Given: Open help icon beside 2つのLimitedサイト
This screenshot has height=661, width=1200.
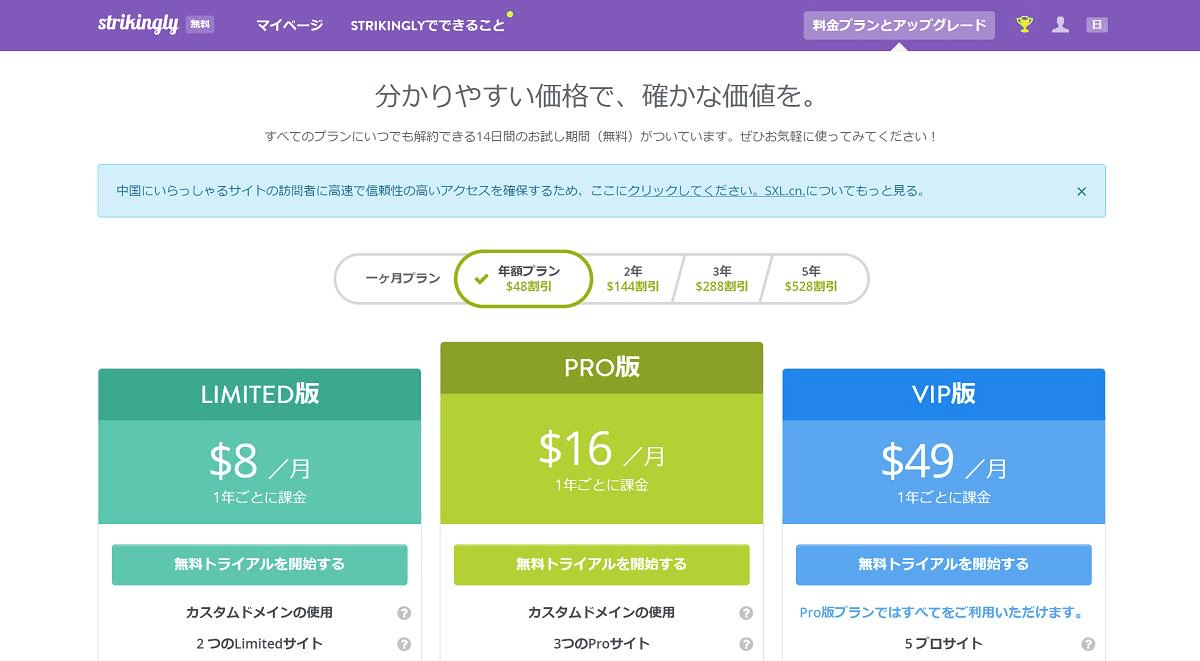Looking at the screenshot, I should pyautogui.click(x=404, y=645).
